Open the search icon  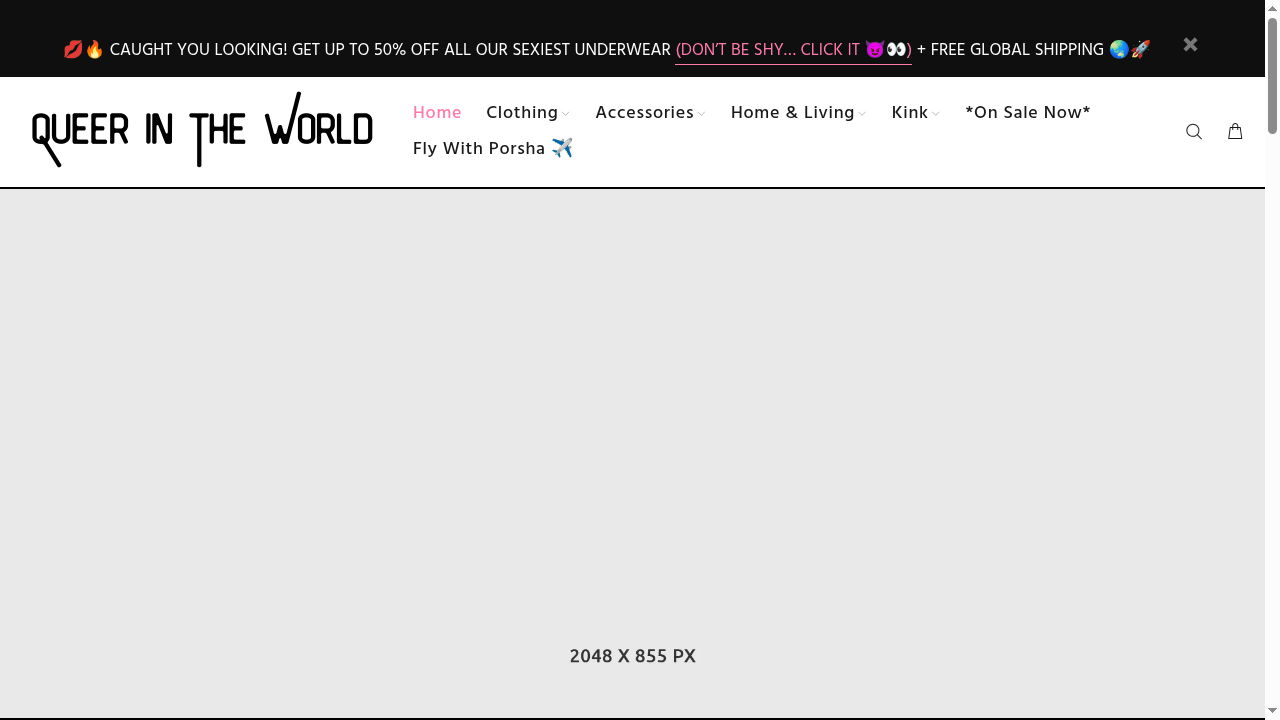pyautogui.click(x=1194, y=131)
